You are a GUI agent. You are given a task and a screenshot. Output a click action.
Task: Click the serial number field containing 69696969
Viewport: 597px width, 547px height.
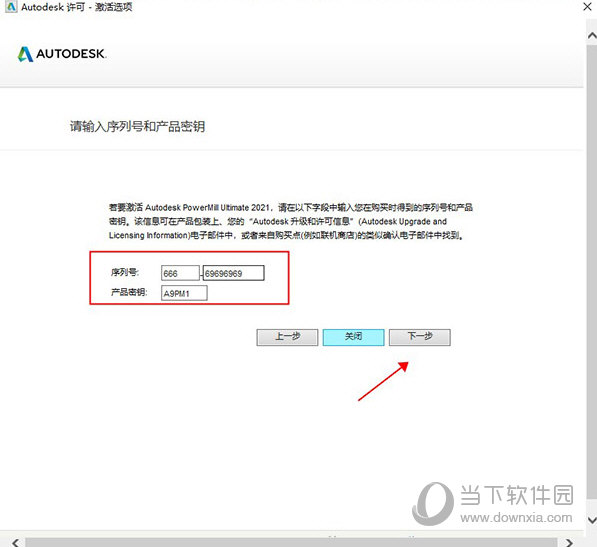coord(233,273)
